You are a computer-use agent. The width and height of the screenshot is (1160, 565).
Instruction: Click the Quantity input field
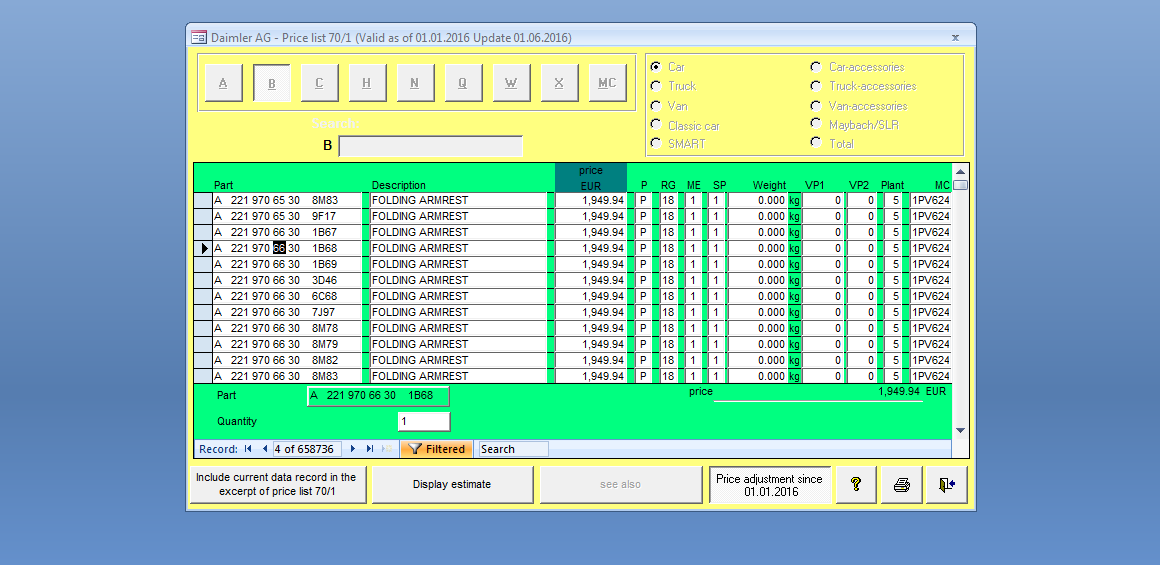424,422
